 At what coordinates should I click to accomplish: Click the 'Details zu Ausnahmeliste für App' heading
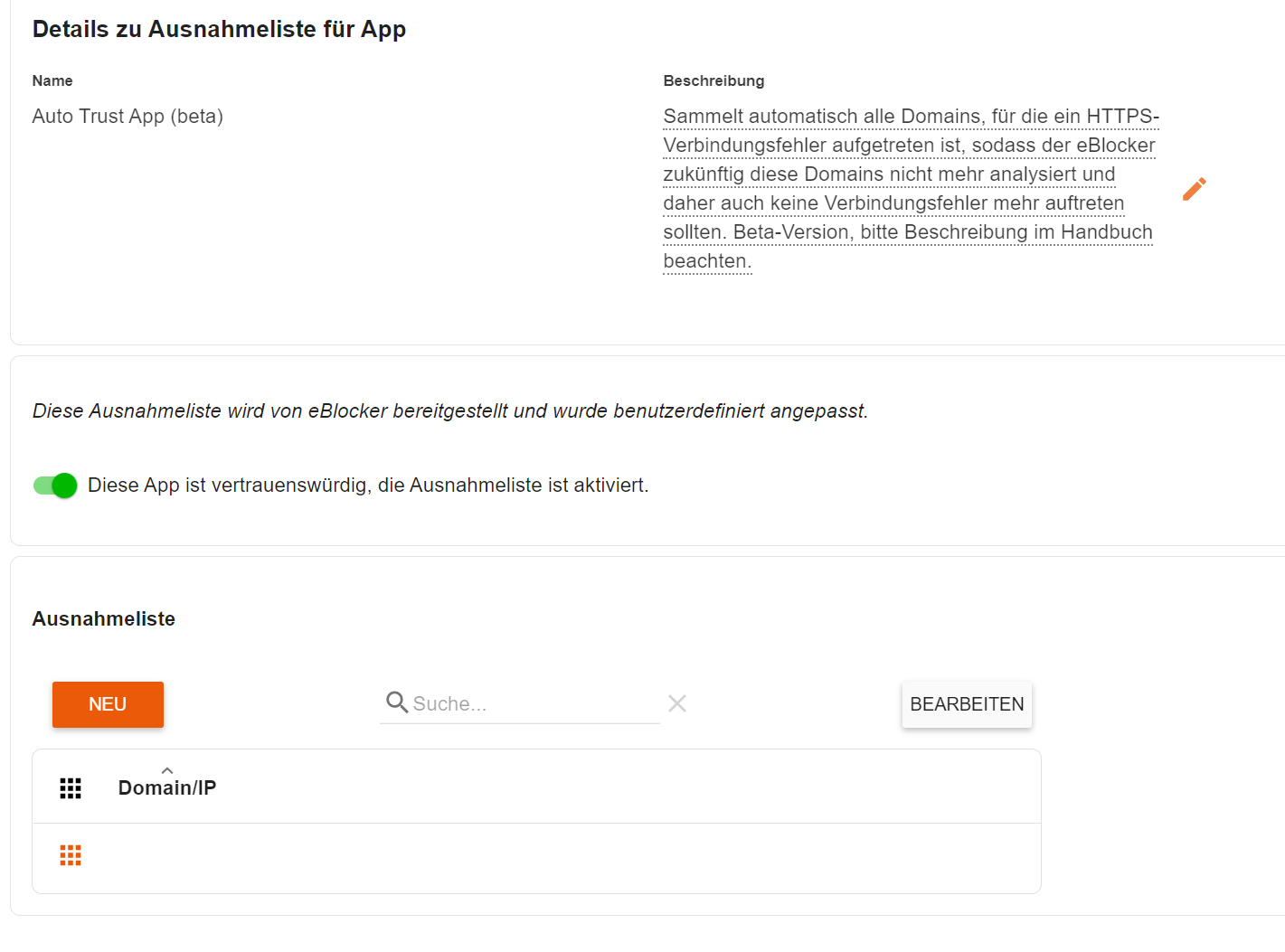(219, 29)
